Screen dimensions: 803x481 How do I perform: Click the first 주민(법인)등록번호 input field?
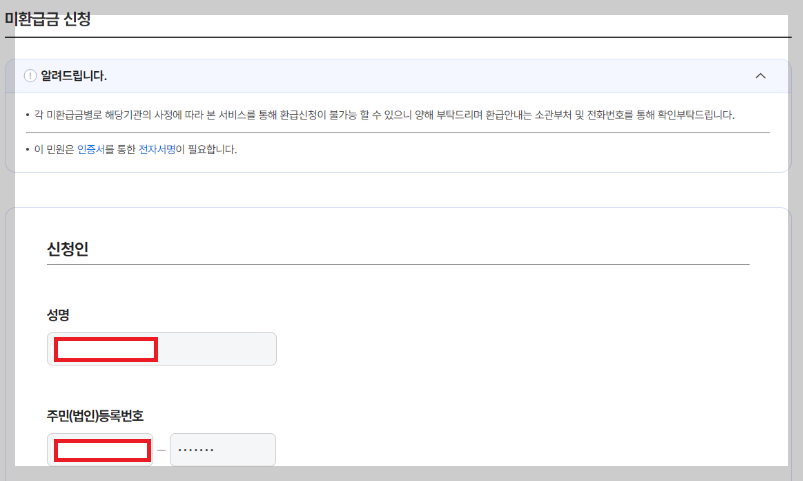[x=100, y=450]
